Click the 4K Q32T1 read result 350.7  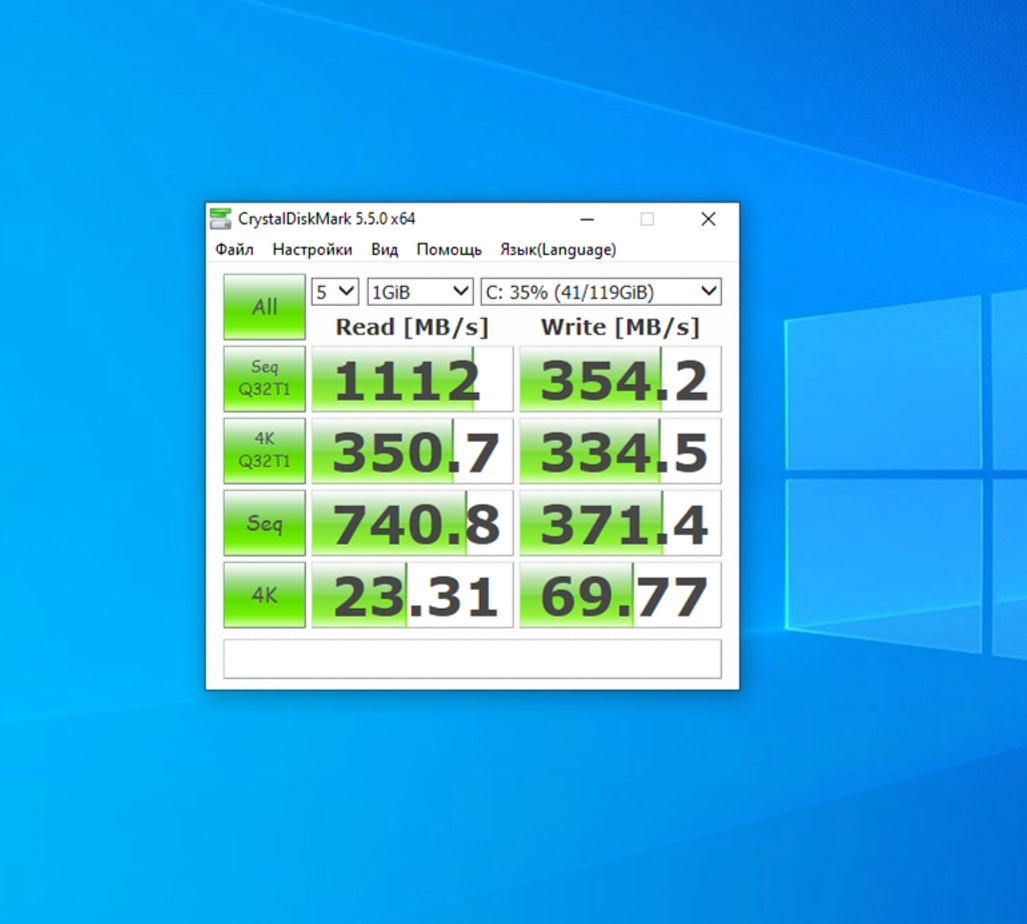pyautogui.click(x=412, y=451)
